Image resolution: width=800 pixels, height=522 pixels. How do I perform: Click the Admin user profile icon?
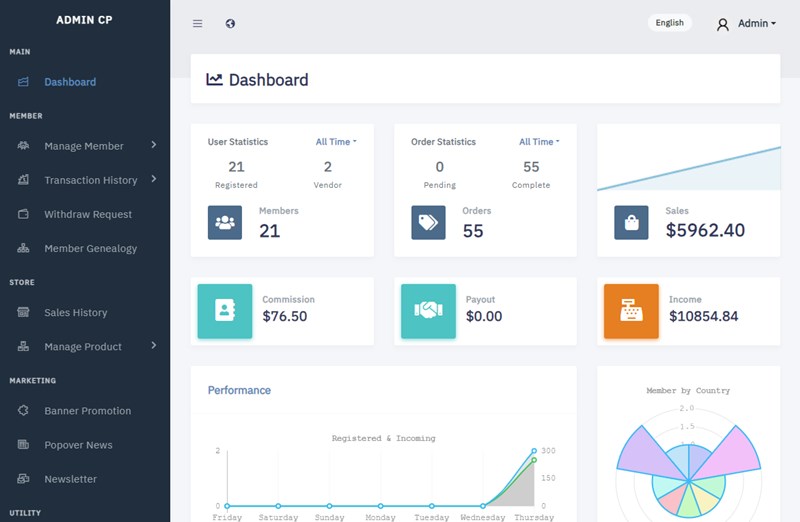pos(722,24)
